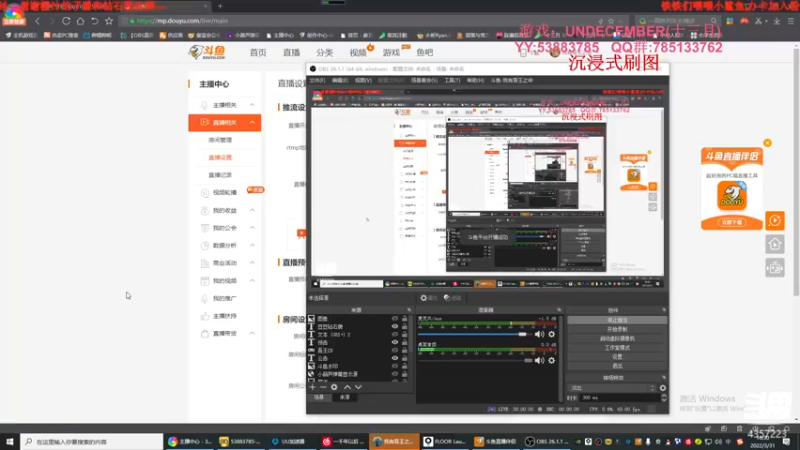Toggle visibility of 图像 source
800x450 pixels.
tap(394, 318)
